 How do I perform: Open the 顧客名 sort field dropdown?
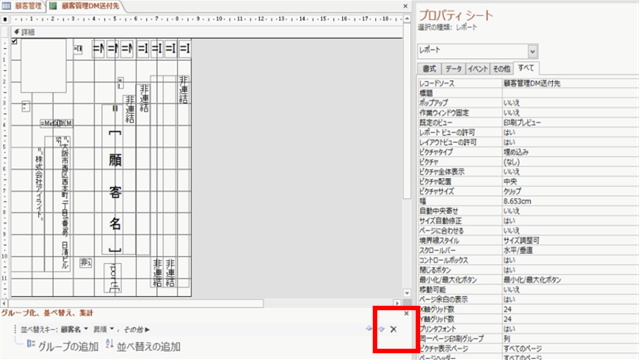(x=75, y=329)
